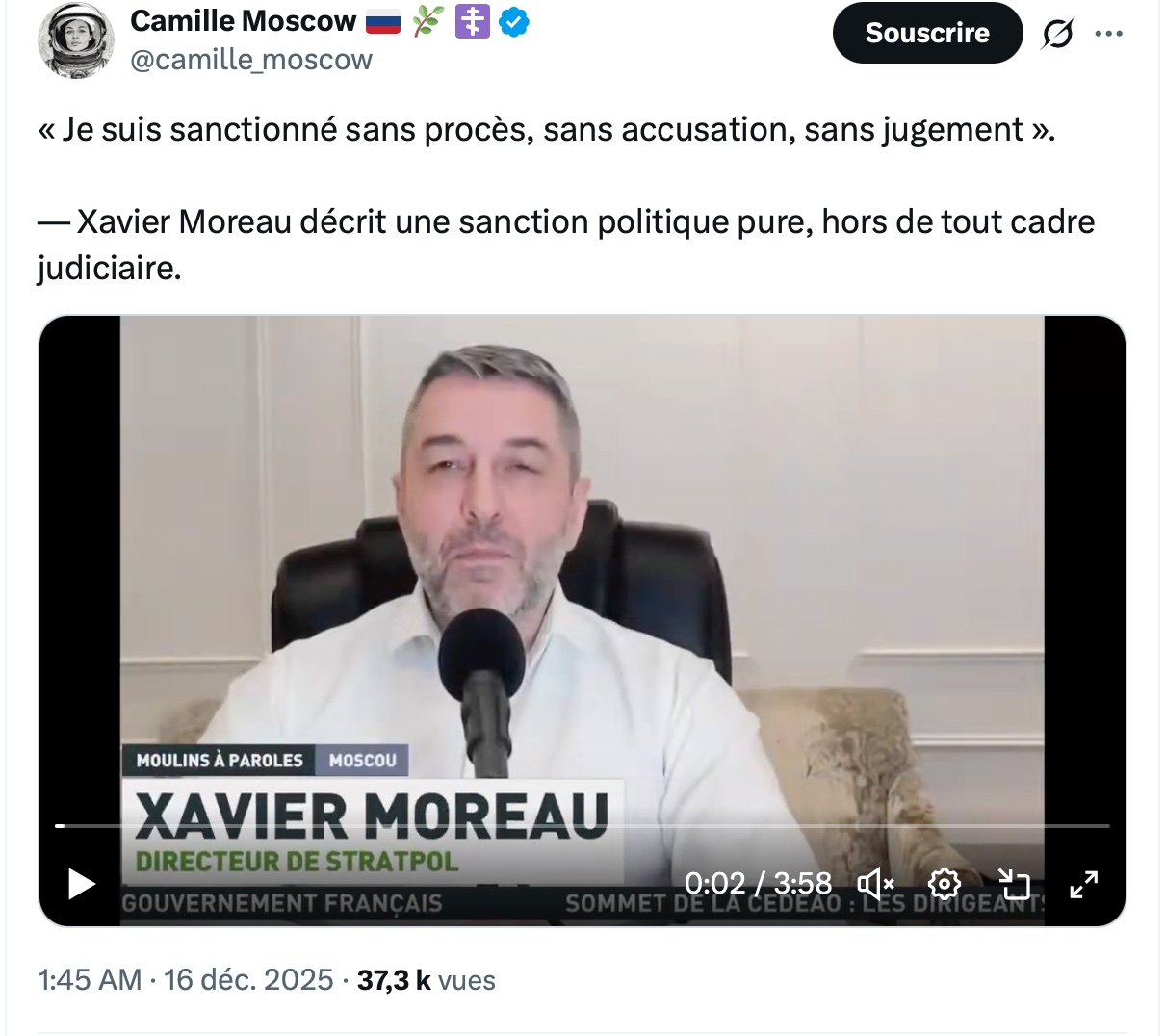Unmute the video sound

(875, 883)
